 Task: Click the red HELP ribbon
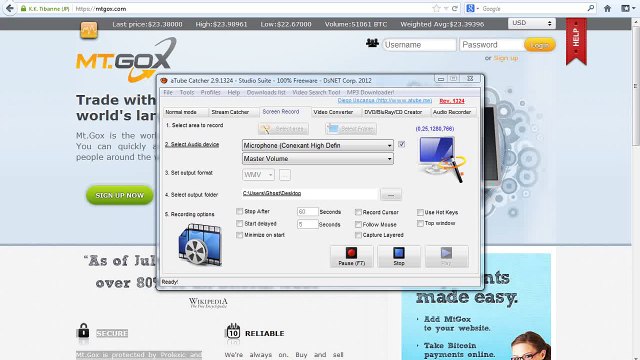tap(576, 41)
